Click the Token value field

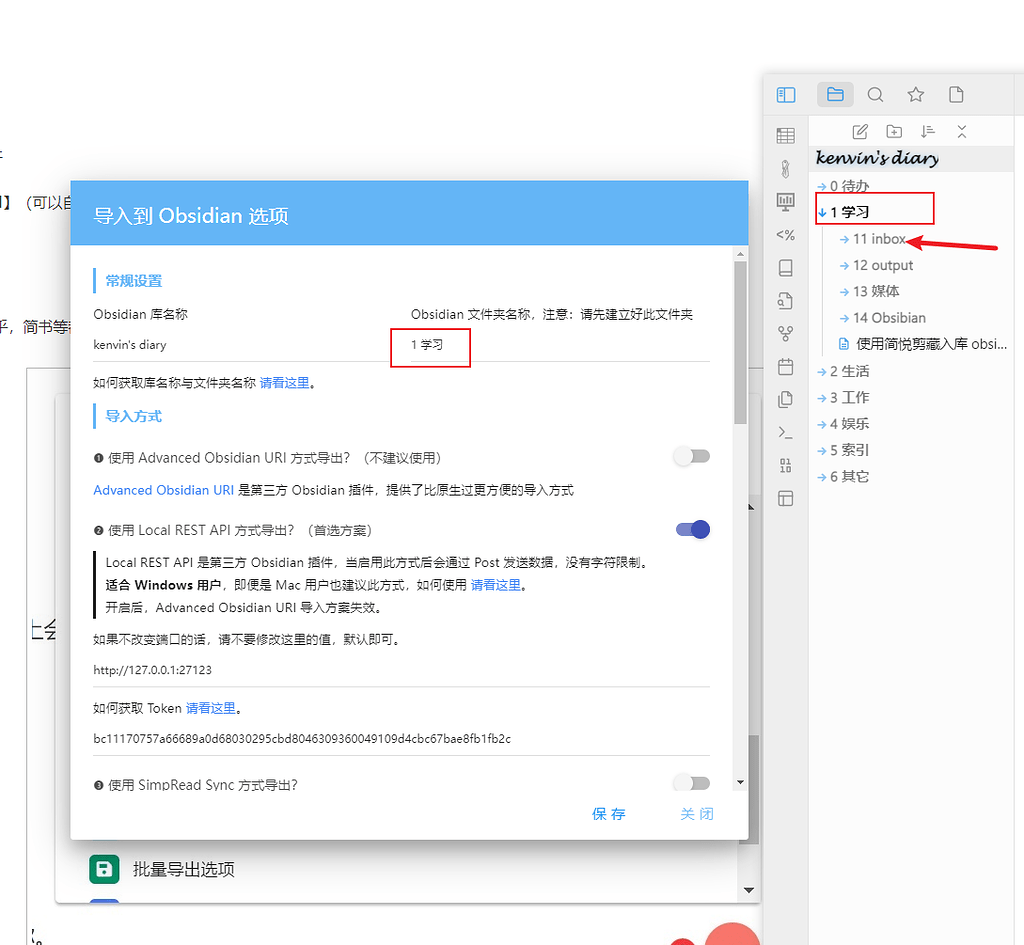(401, 739)
